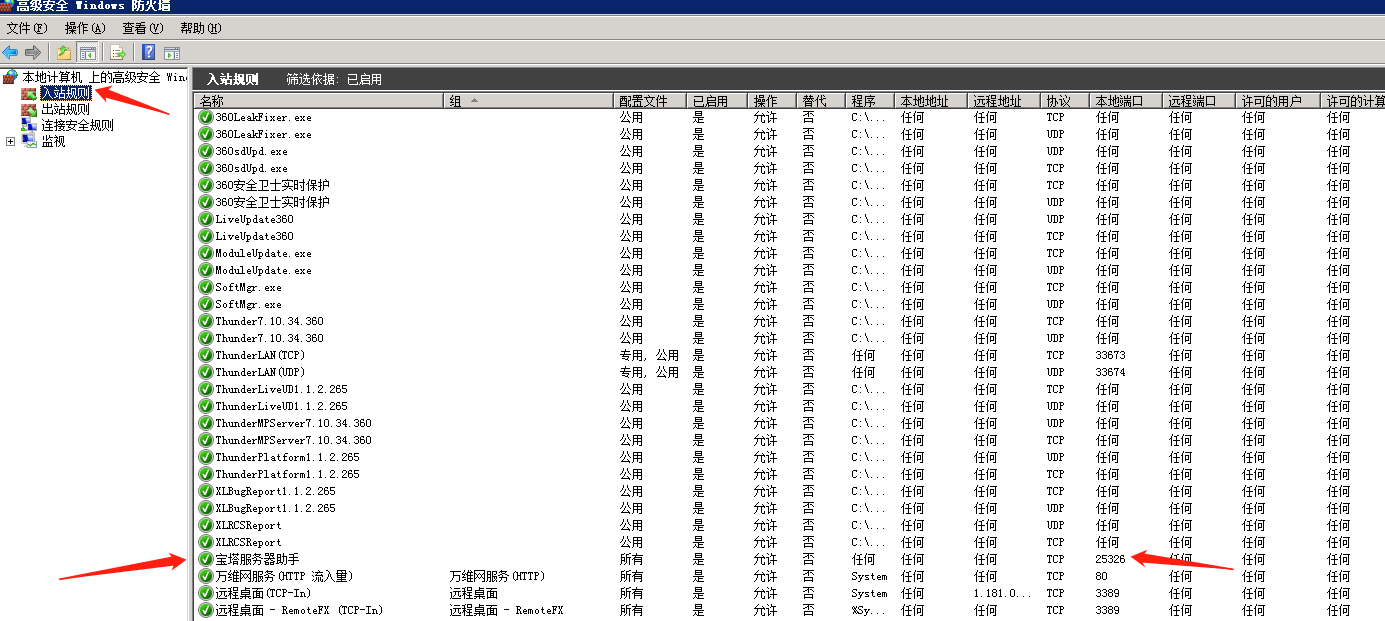
Task: Click local port 80 of 万维网服务 rule
Action: [x=1101, y=576]
